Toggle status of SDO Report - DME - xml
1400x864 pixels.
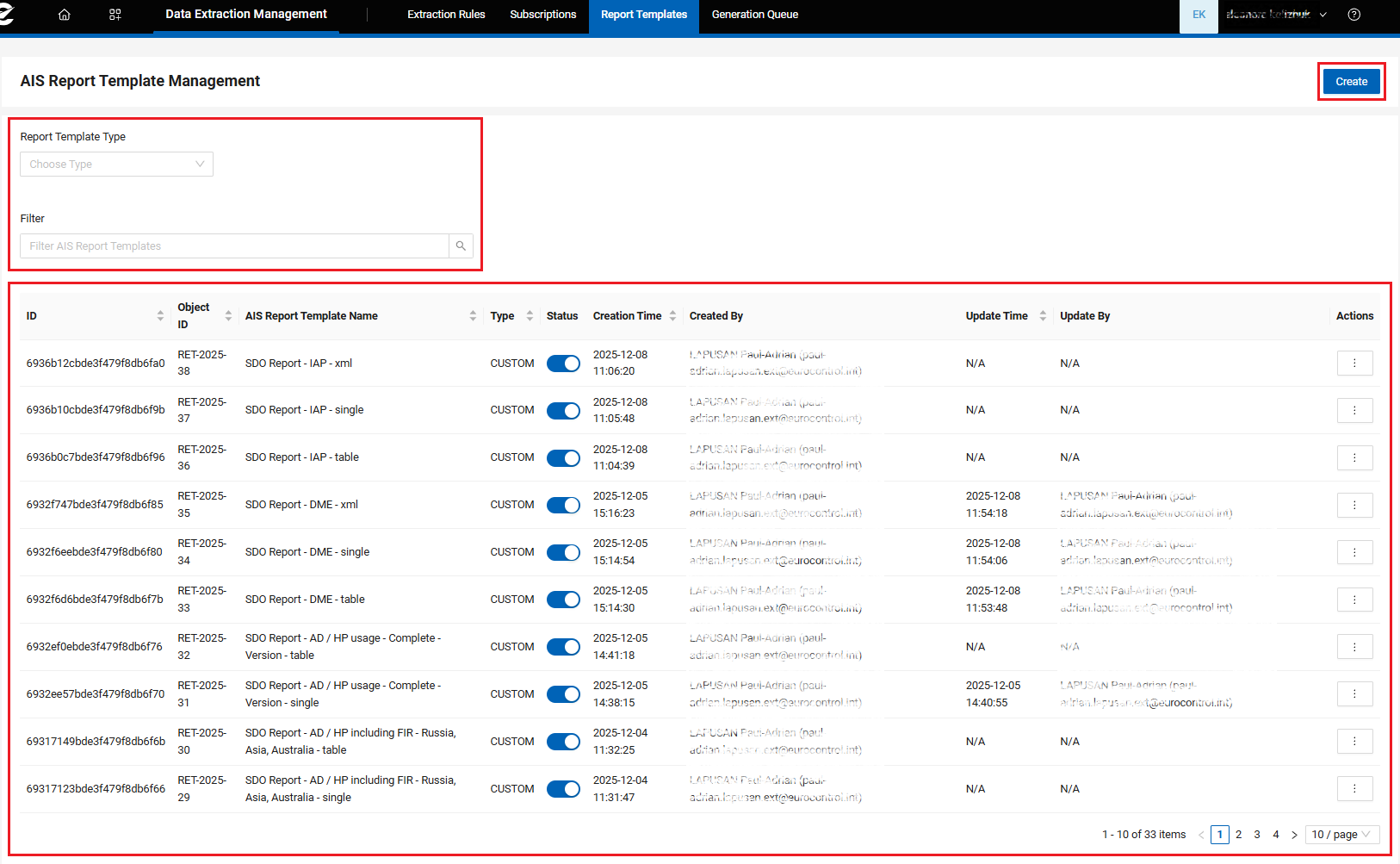pos(563,506)
